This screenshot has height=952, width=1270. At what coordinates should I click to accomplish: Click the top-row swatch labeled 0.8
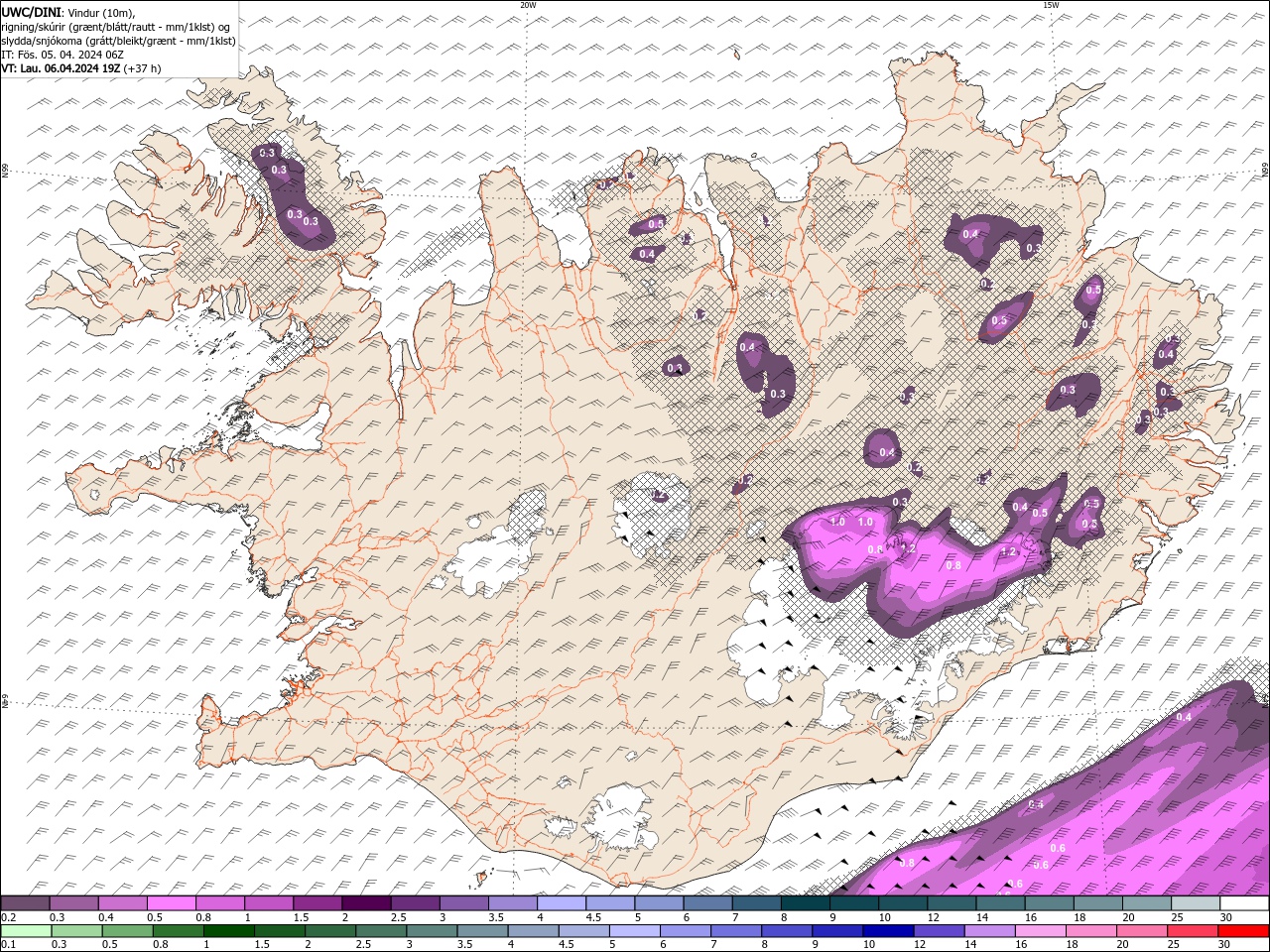tap(219, 903)
